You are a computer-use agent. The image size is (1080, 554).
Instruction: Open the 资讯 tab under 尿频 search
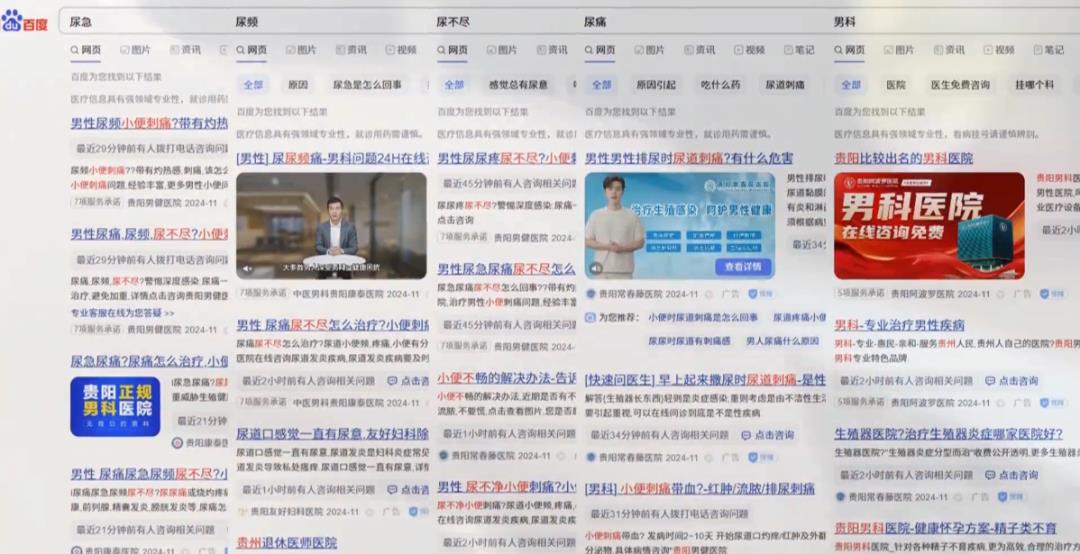click(351, 50)
